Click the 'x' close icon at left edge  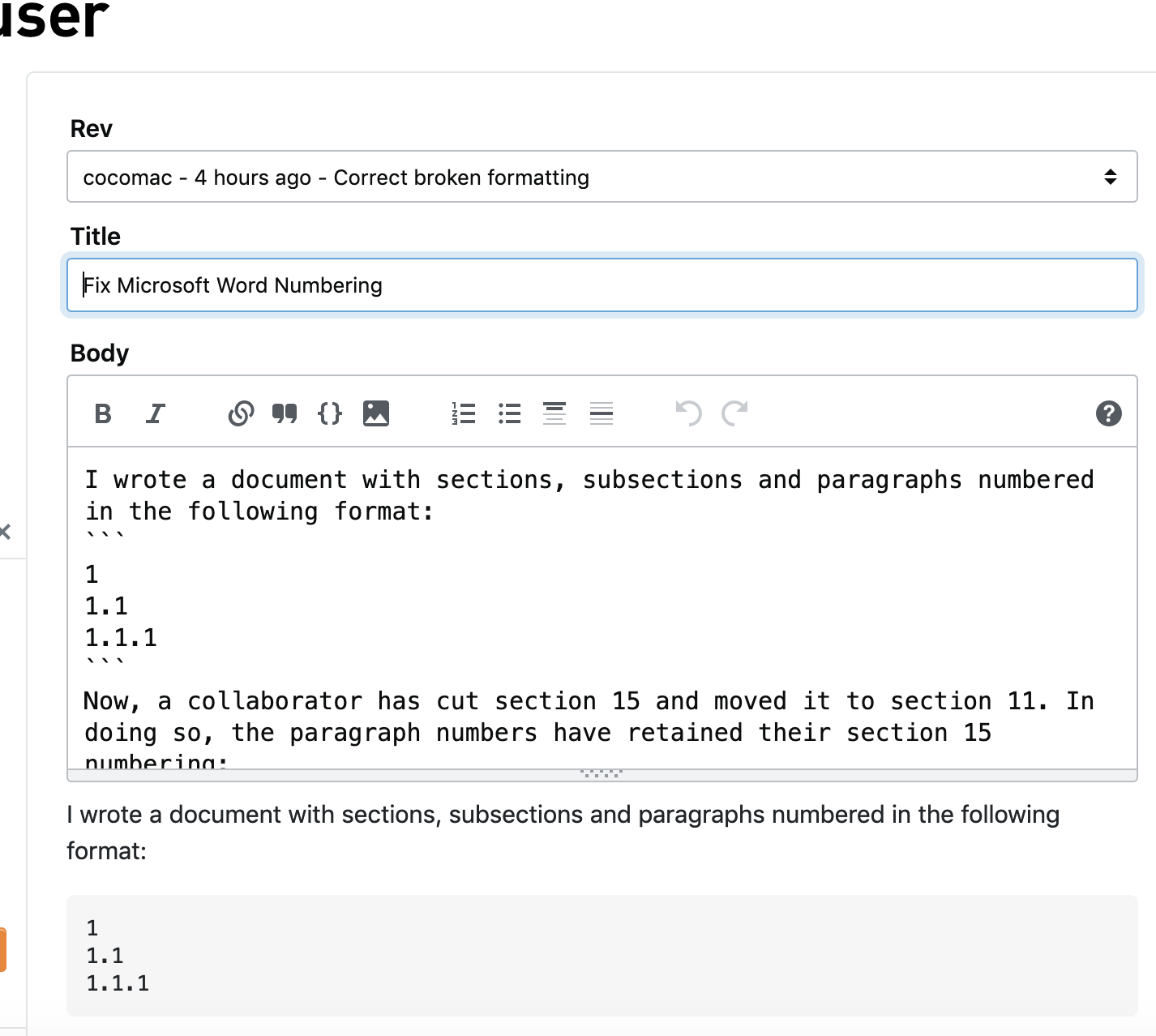[5, 532]
